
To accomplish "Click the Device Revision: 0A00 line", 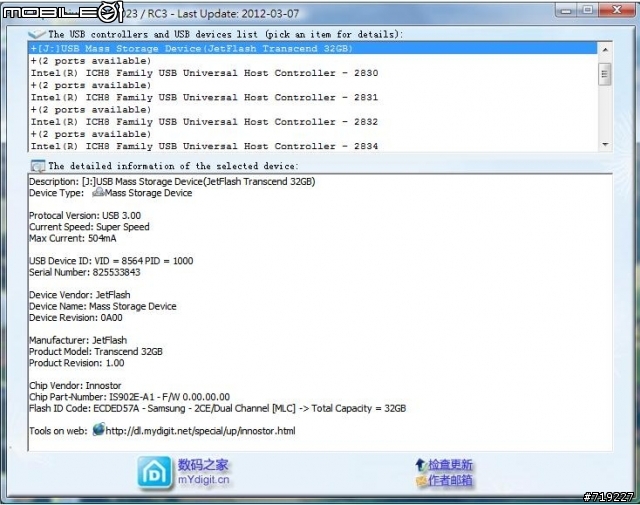I will coord(76,317).
